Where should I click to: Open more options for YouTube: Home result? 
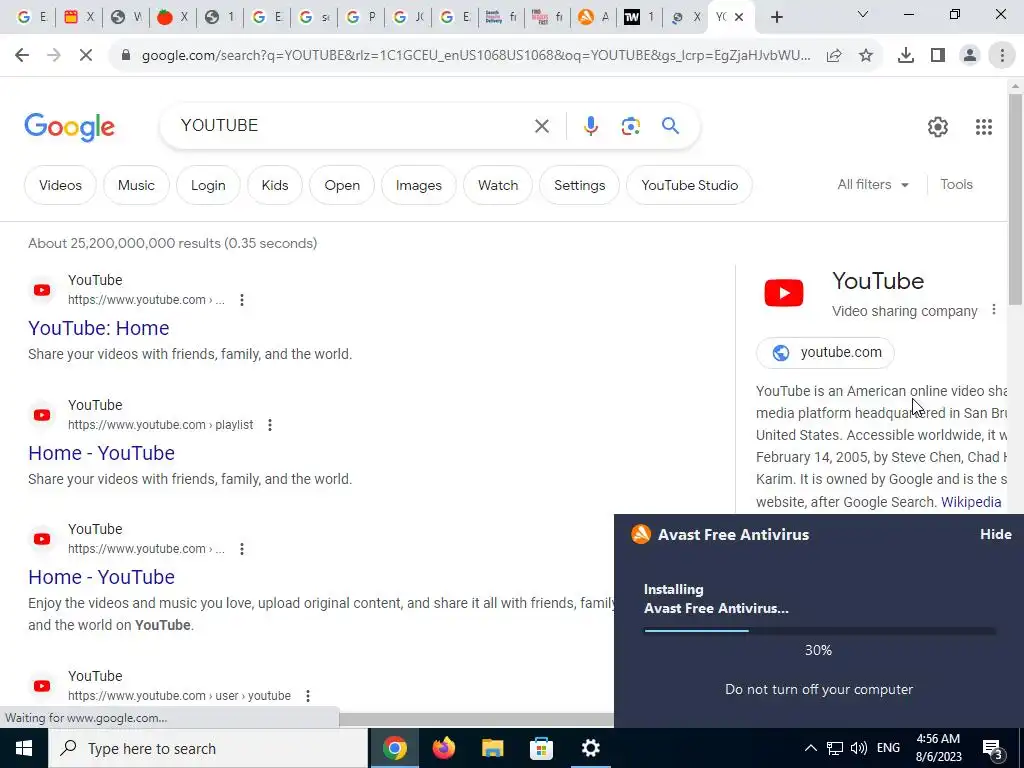pyautogui.click(x=242, y=300)
